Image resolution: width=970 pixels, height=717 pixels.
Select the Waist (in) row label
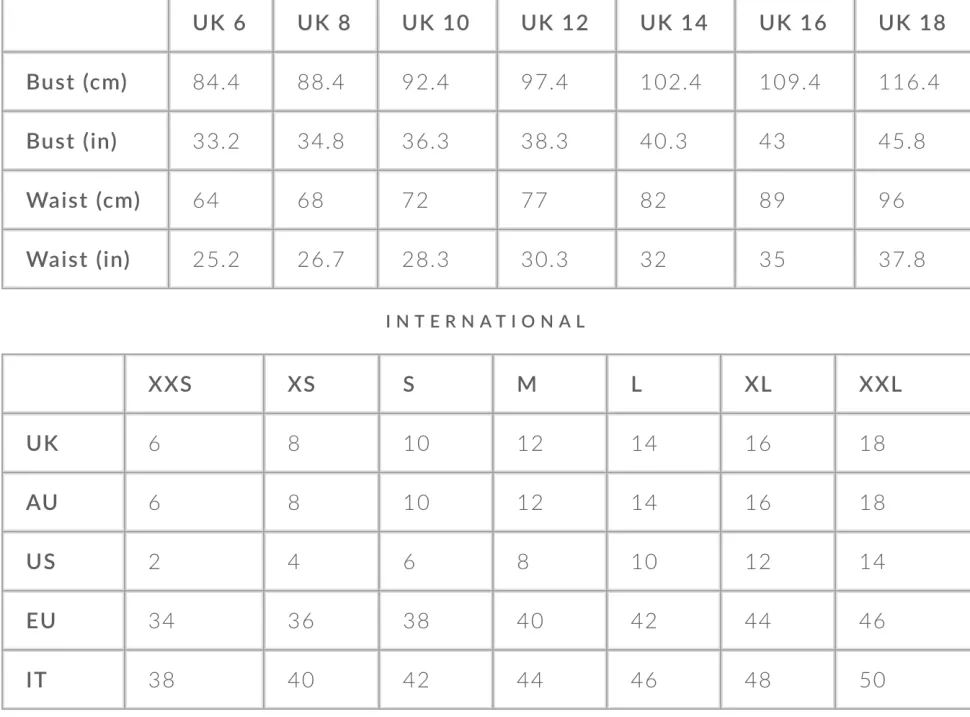78,259
